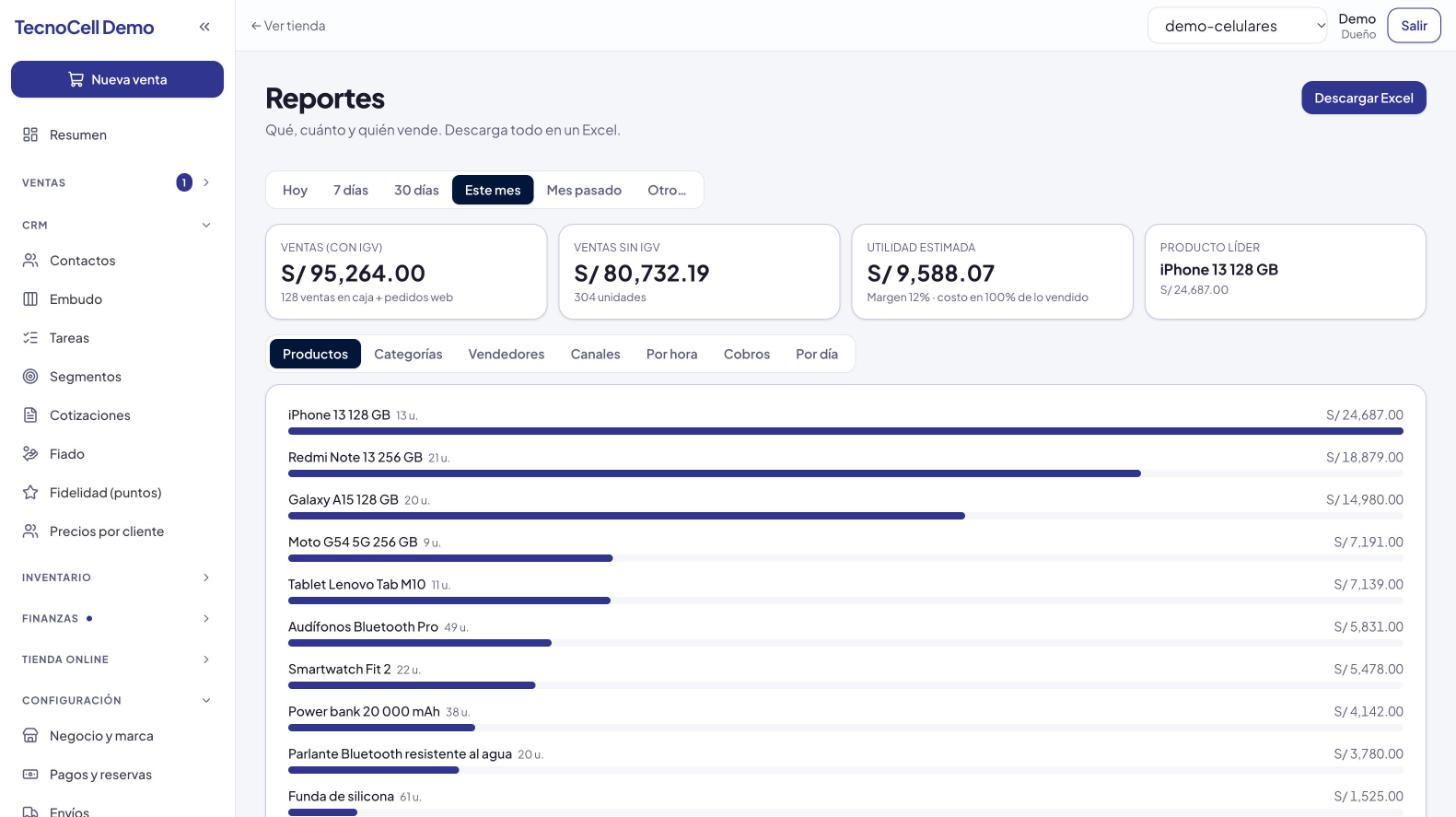The height and width of the screenshot is (817, 1456).
Task: Click the Embudo columns icon
Action: 30,299
